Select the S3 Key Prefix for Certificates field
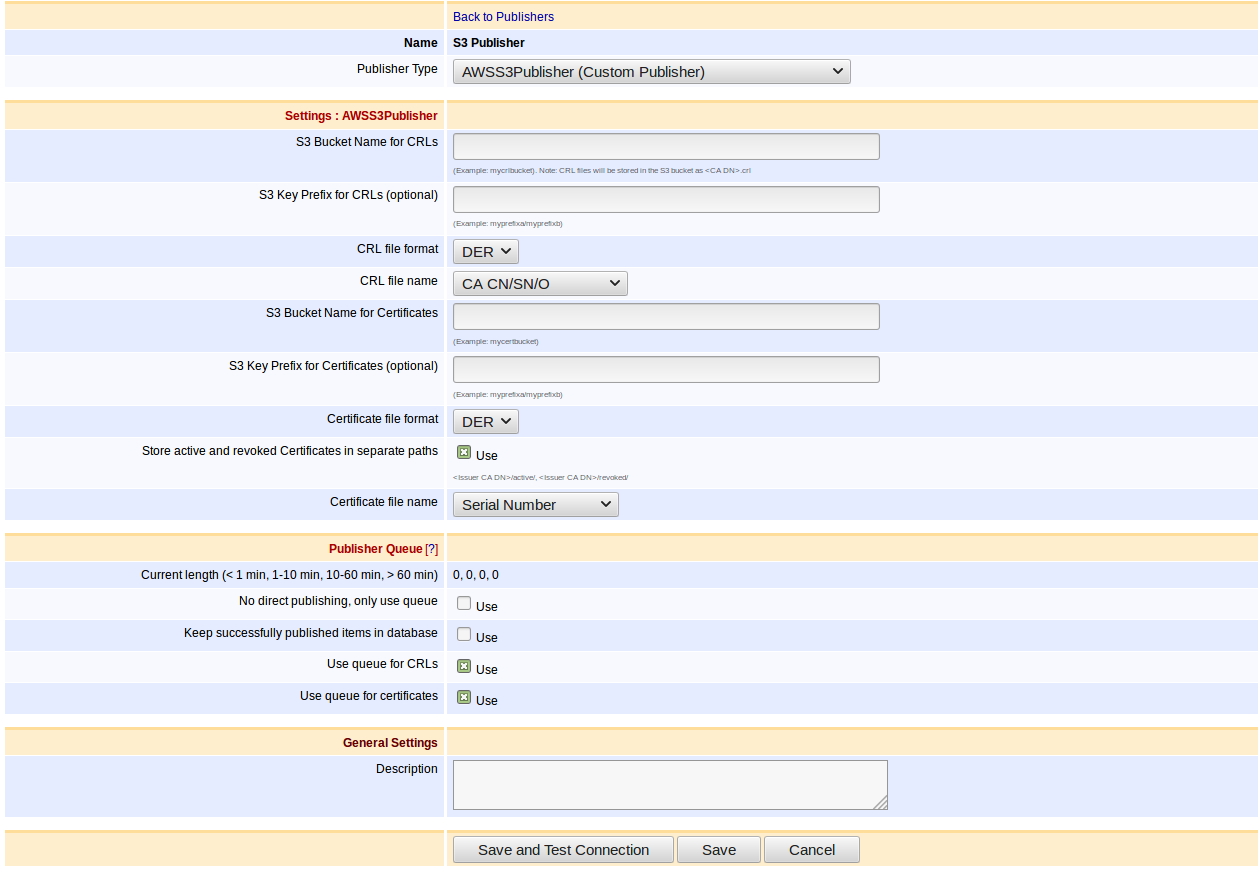1258x874 pixels. click(666, 370)
